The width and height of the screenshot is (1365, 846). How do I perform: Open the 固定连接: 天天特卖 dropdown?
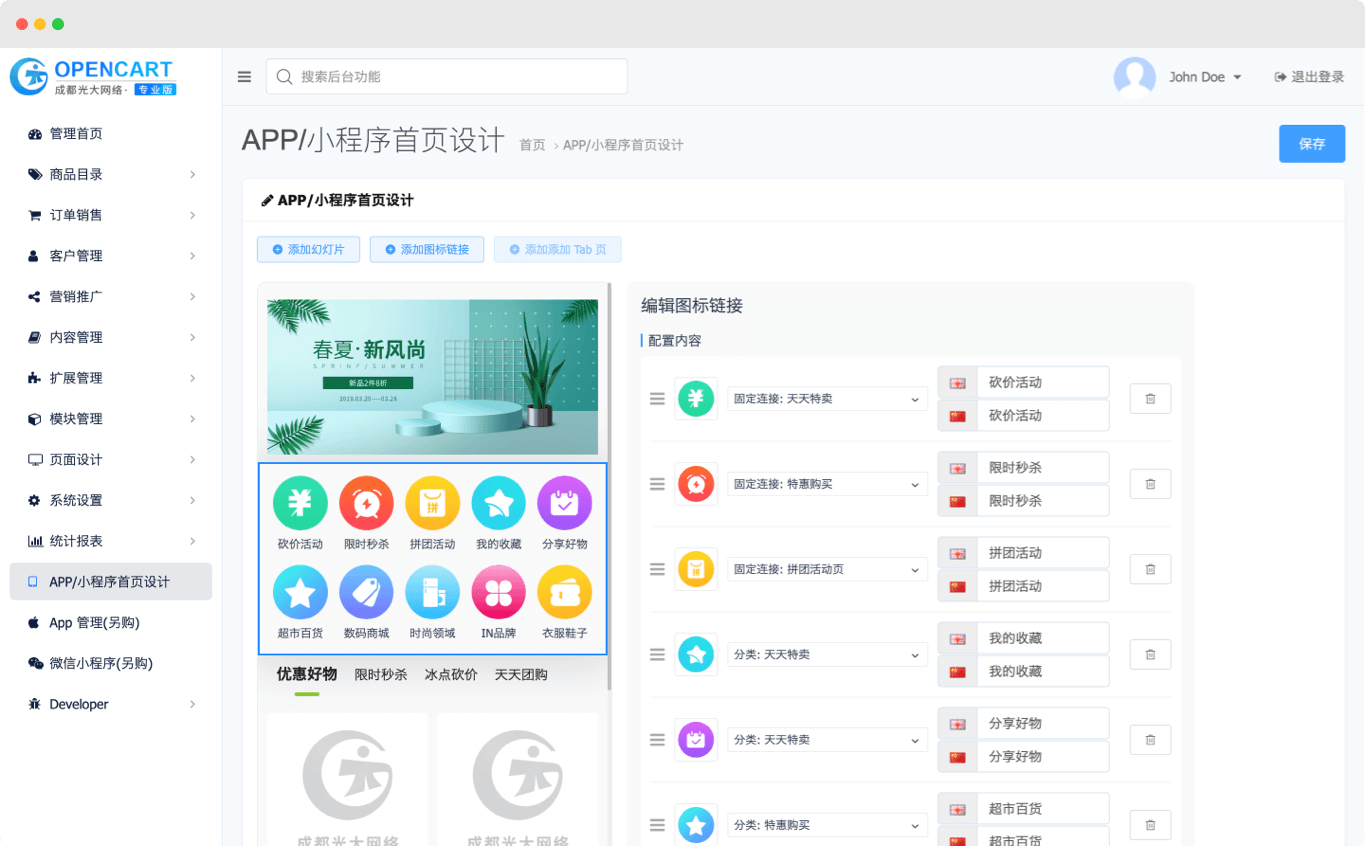826,399
